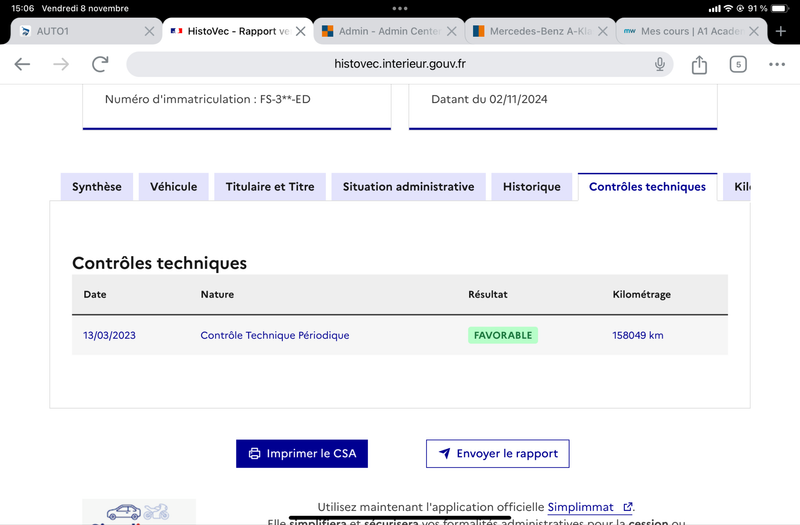The image size is (800, 525).
Task: Go forward with the forward arrow
Action: pos(61,64)
